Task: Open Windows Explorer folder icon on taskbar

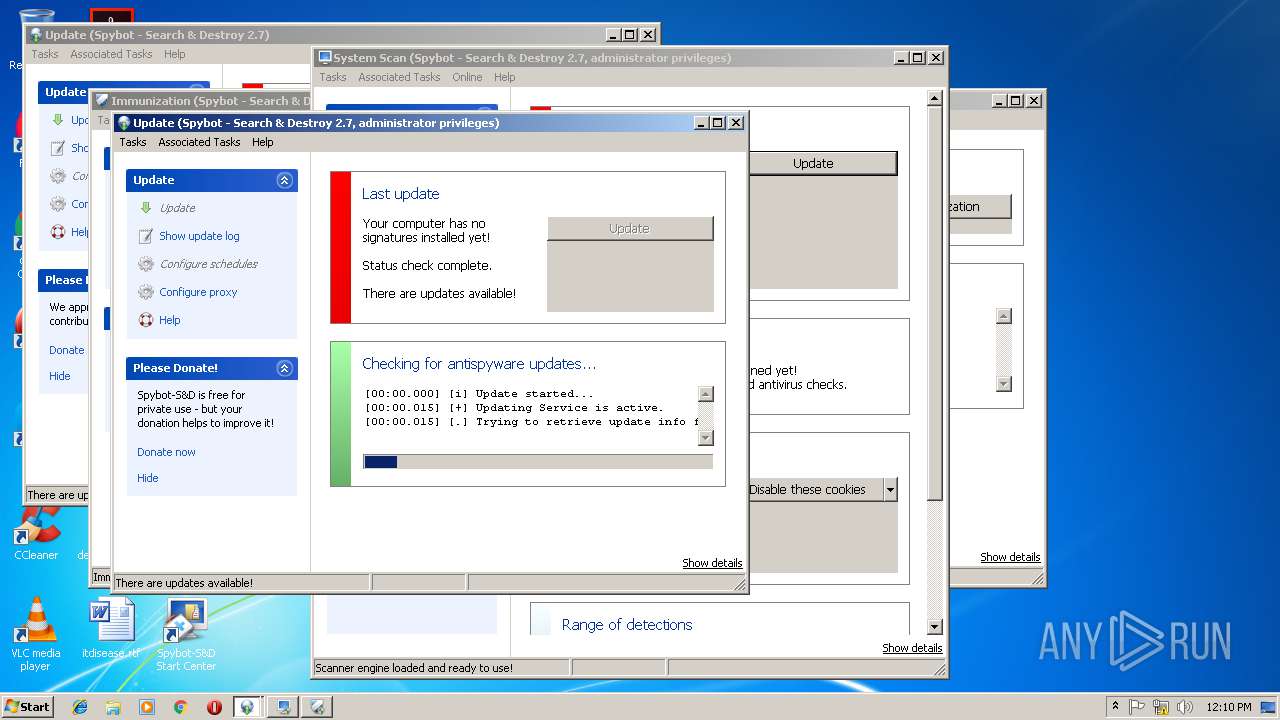Action: click(x=113, y=707)
